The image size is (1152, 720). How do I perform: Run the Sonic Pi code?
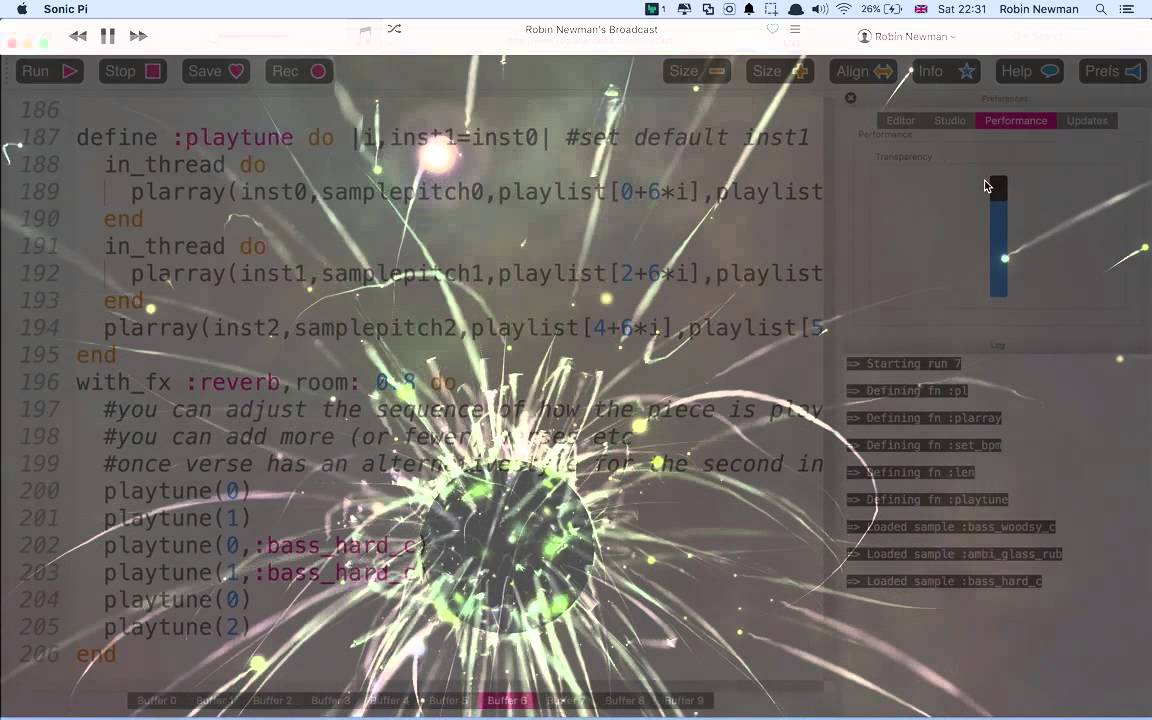(49, 71)
